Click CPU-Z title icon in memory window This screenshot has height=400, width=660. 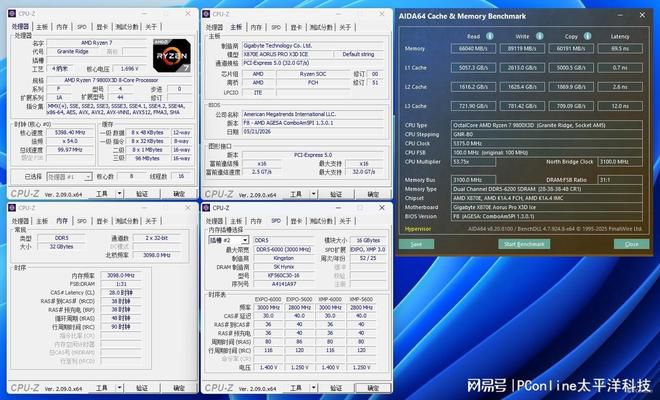click(x=12, y=208)
